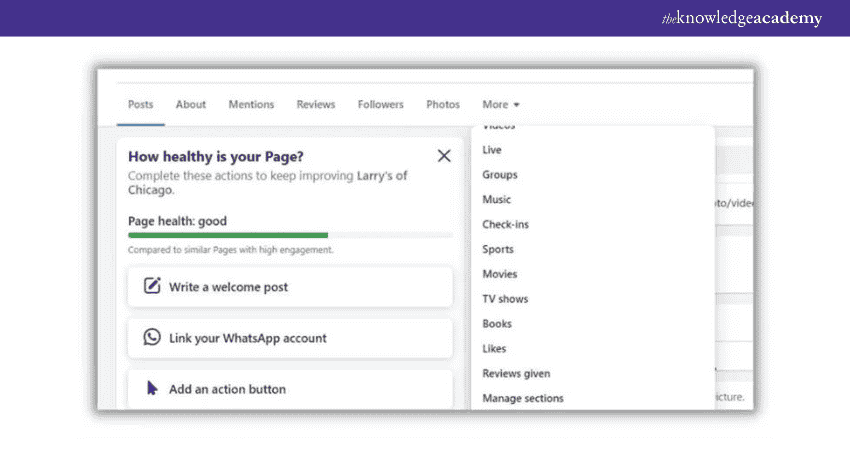Open the Photos tab
Image resolution: width=850 pixels, height=450 pixels.
click(x=443, y=104)
